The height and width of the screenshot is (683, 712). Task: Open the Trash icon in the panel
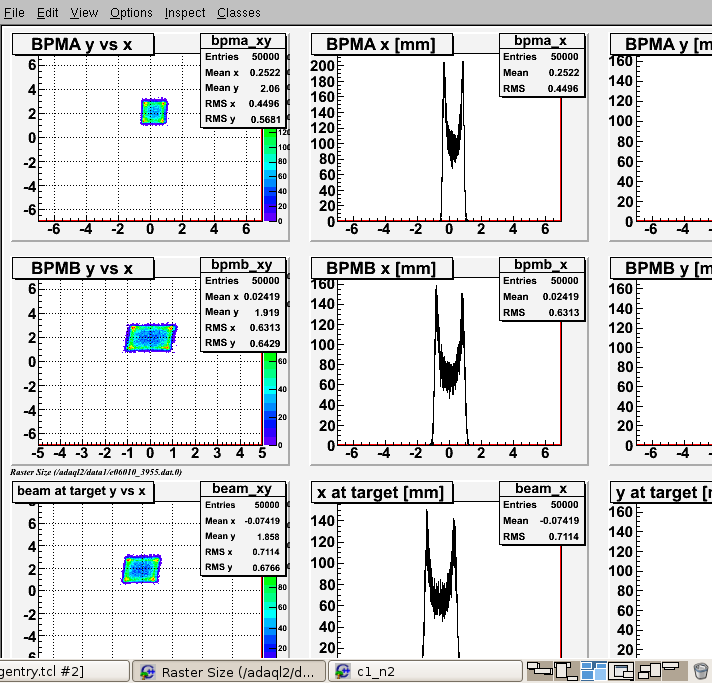pyautogui.click(x=701, y=671)
